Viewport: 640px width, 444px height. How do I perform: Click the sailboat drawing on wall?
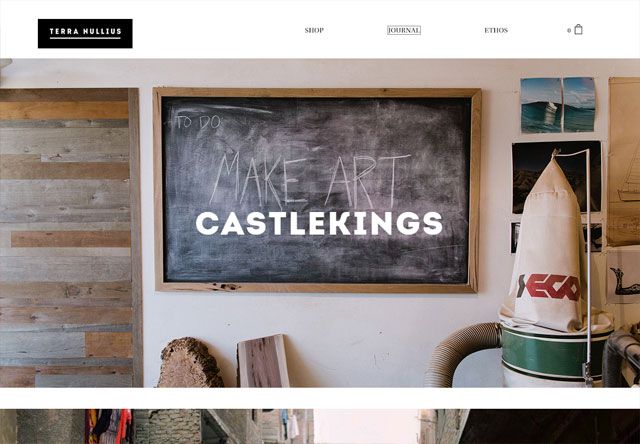[x=624, y=161]
